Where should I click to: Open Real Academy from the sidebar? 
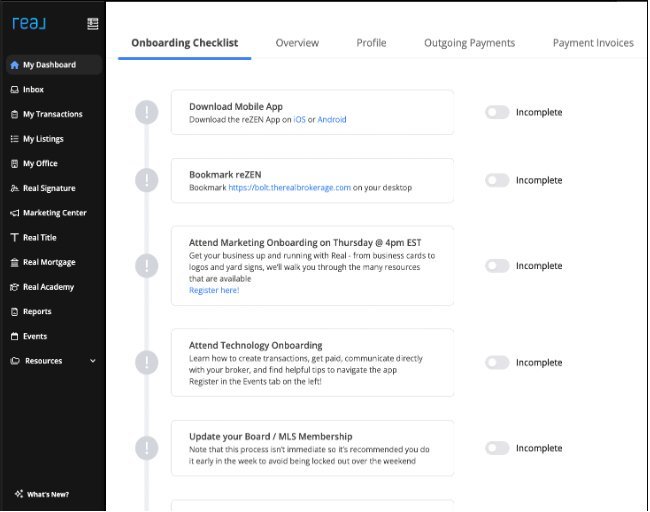point(49,287)
